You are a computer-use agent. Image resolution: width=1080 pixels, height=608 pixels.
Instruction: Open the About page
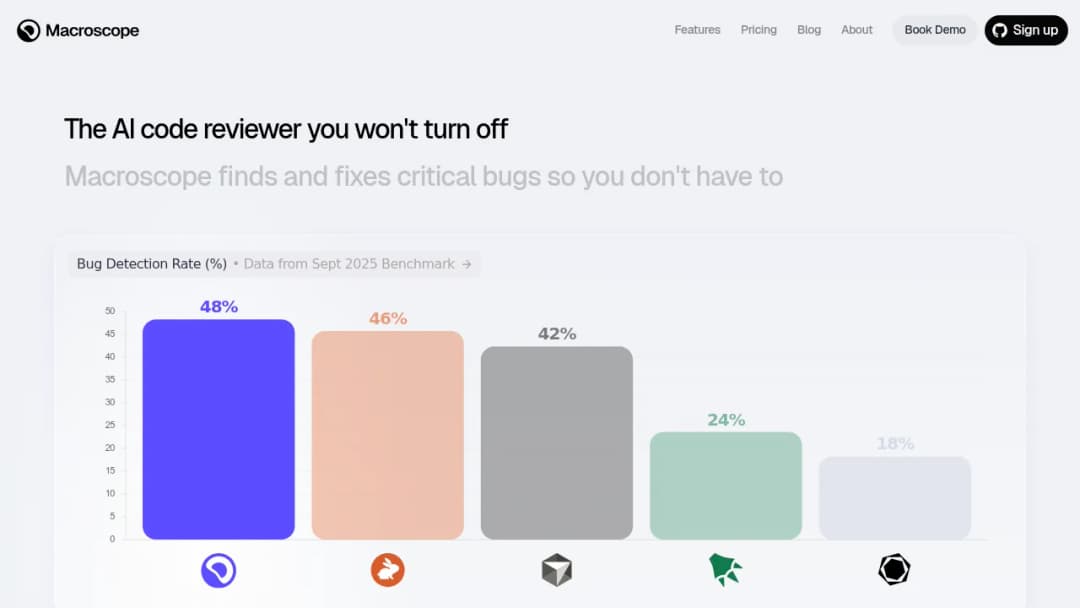(x=856, y=30)
